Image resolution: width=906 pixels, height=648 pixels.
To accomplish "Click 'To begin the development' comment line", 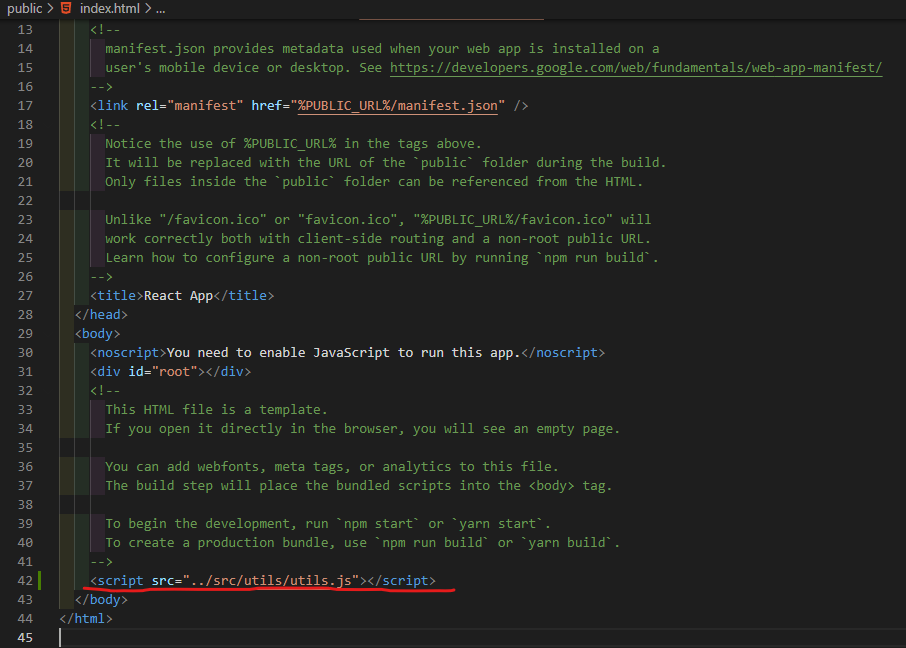I will click(x=328, y=524).
